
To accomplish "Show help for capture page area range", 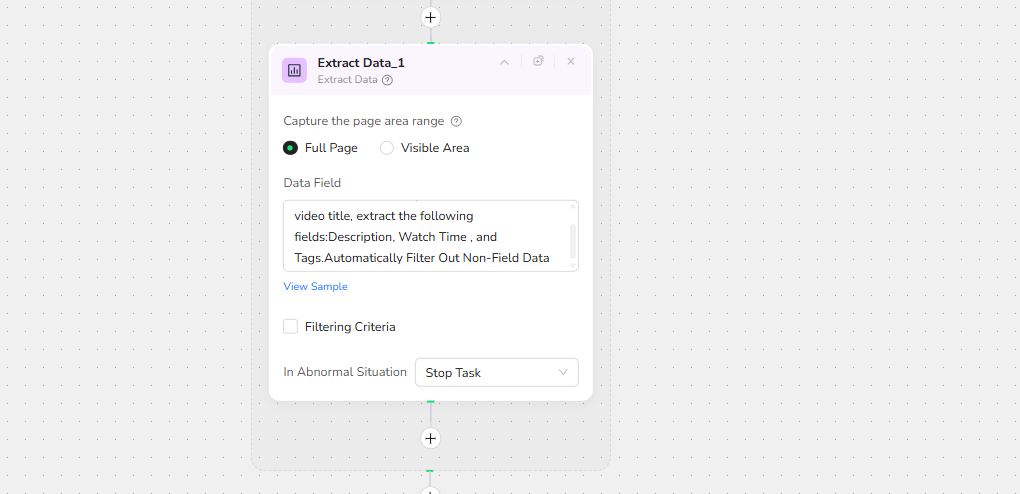I will tap(456, 121).
